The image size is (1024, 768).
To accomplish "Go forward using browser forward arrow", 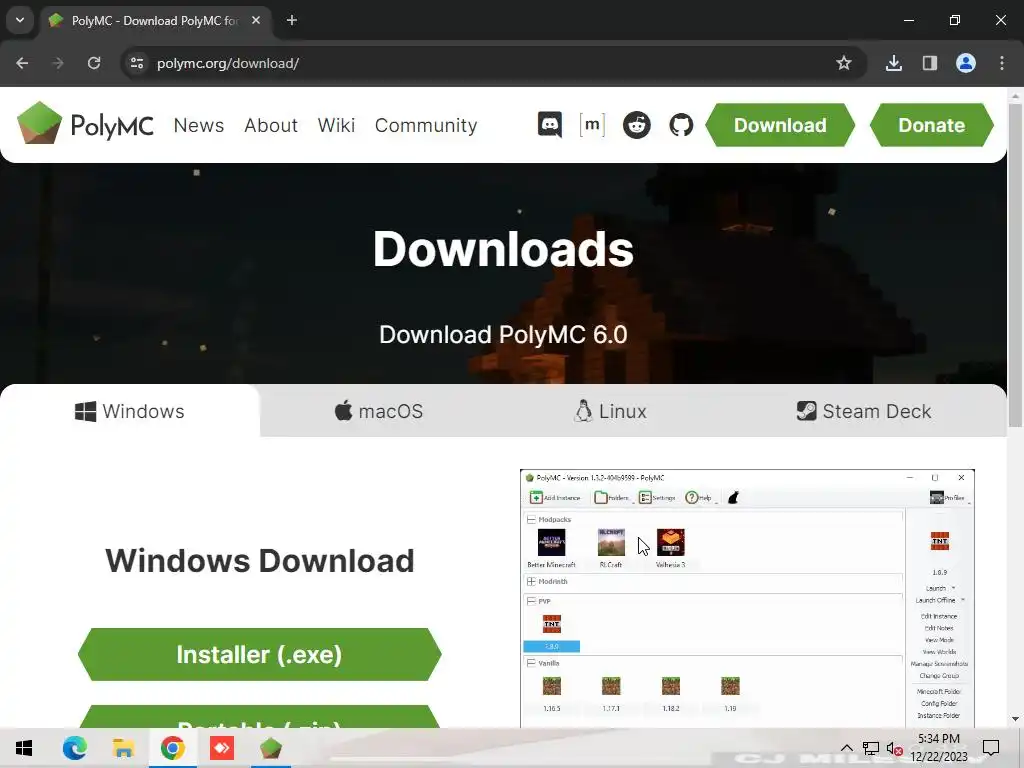I will (x=58, y=63).
